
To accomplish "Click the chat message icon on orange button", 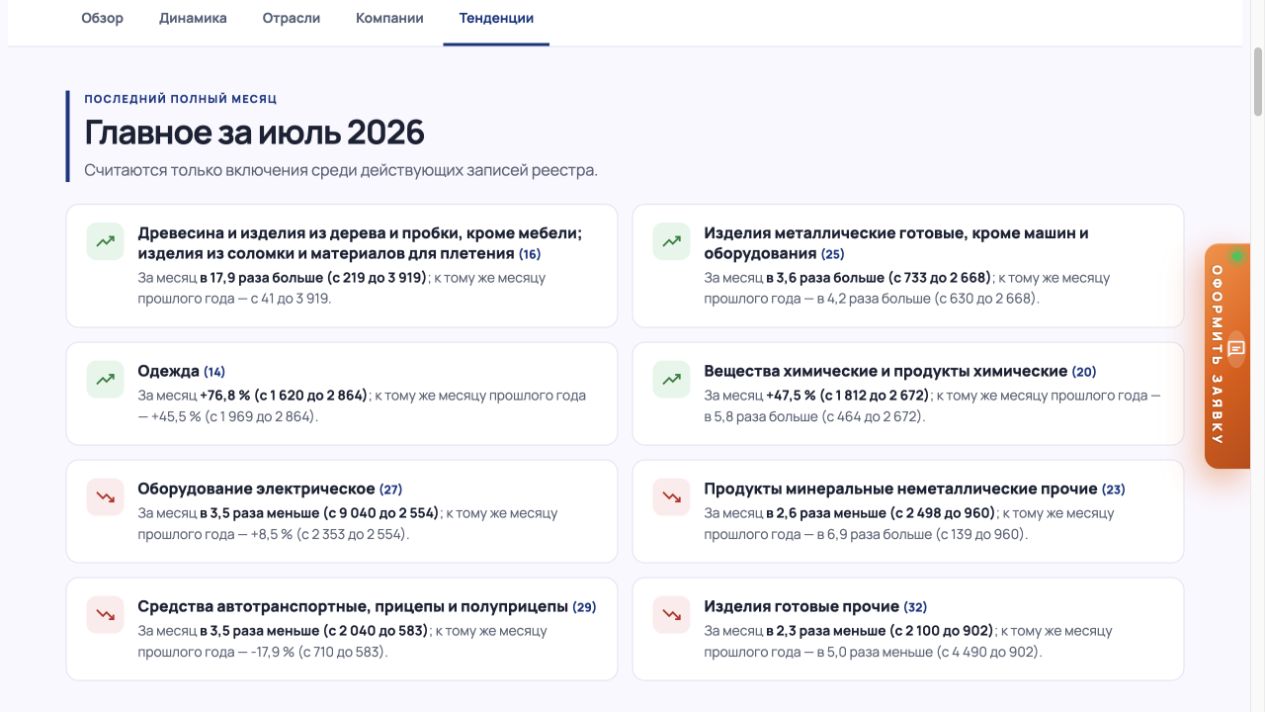I will point(1236,348).
